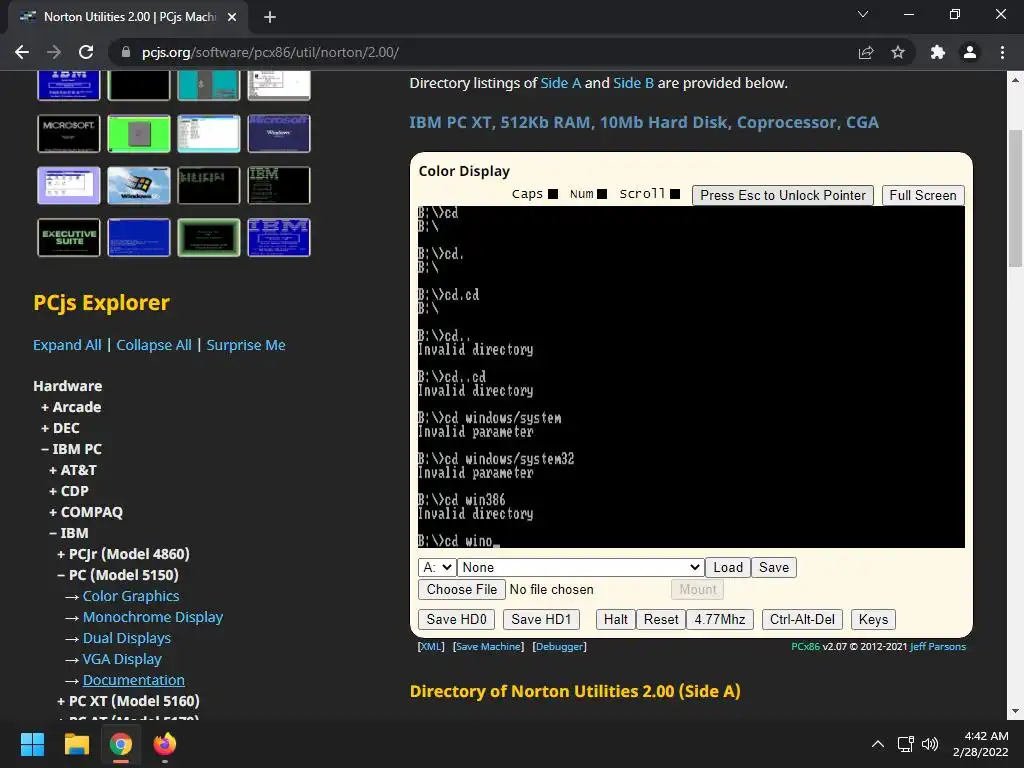The width and height of the screenshot is (1024, 768).
Task: Open the Documentation link
Action: tap(133, 680)
